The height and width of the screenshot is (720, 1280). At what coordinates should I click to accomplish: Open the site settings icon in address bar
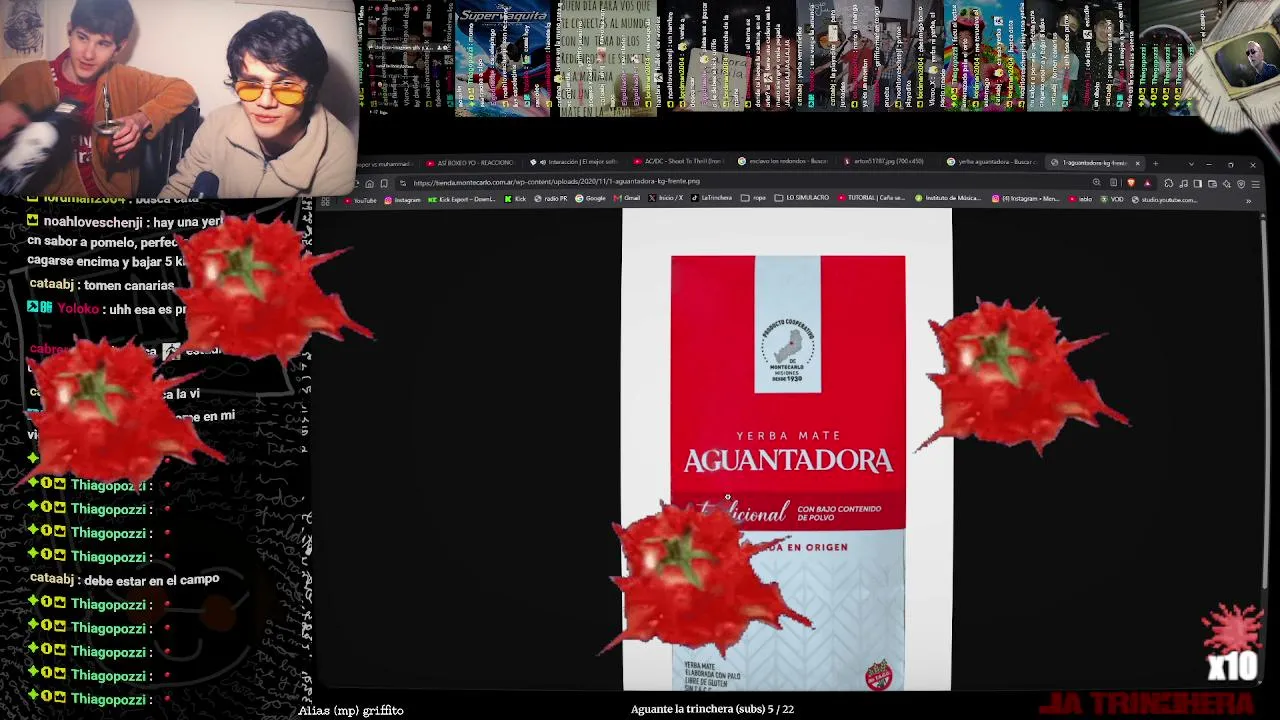[x=402, y=183]
